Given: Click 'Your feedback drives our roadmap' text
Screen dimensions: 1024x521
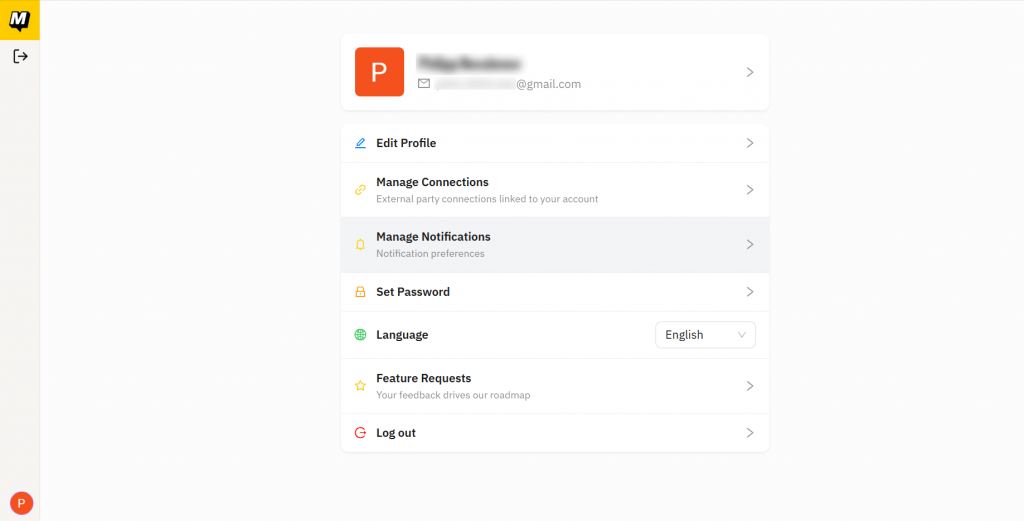Looking at the screenshot, I should click(x=453, y=395).
